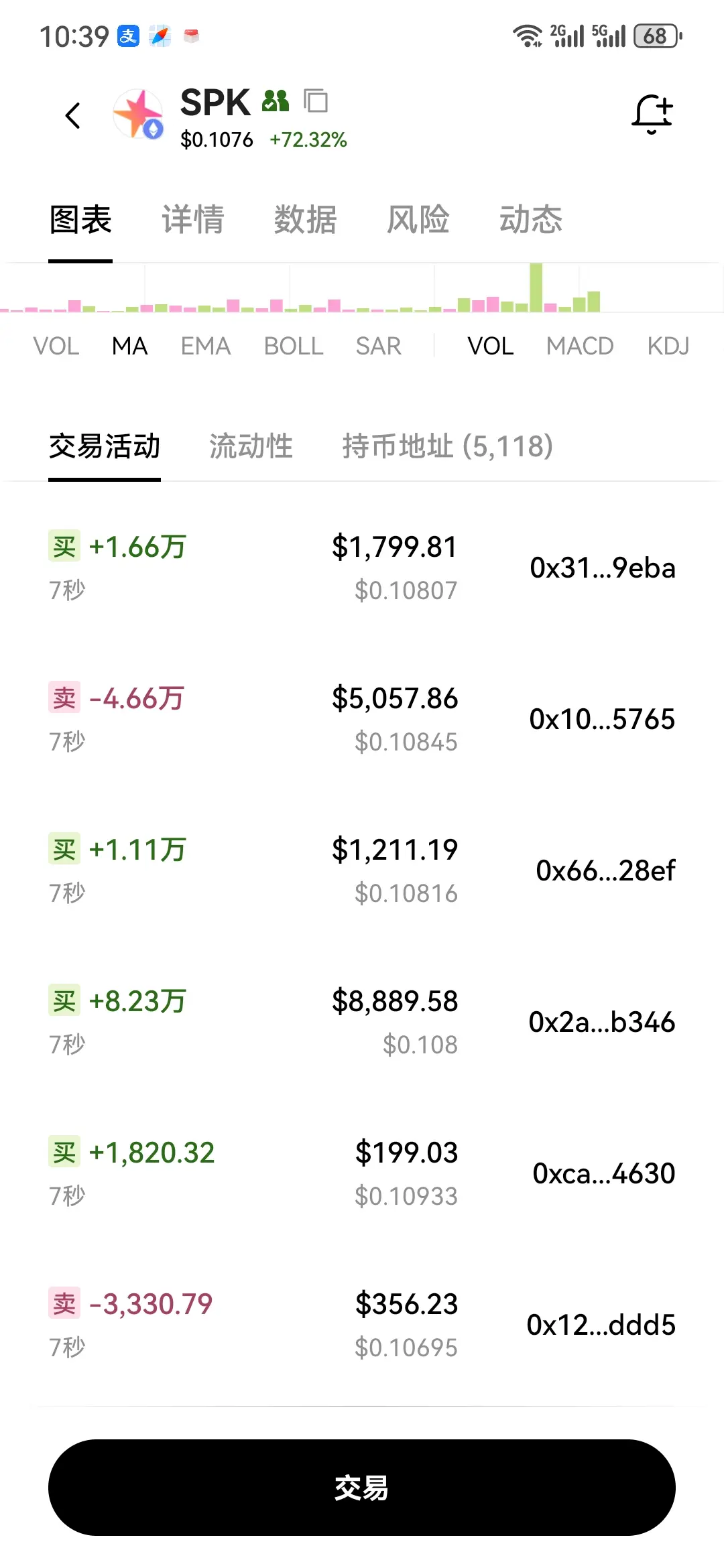Viewport: 724px width, 1568px height.
Task: Open wallet address 0x31...9eba
Action: [603, 568]
